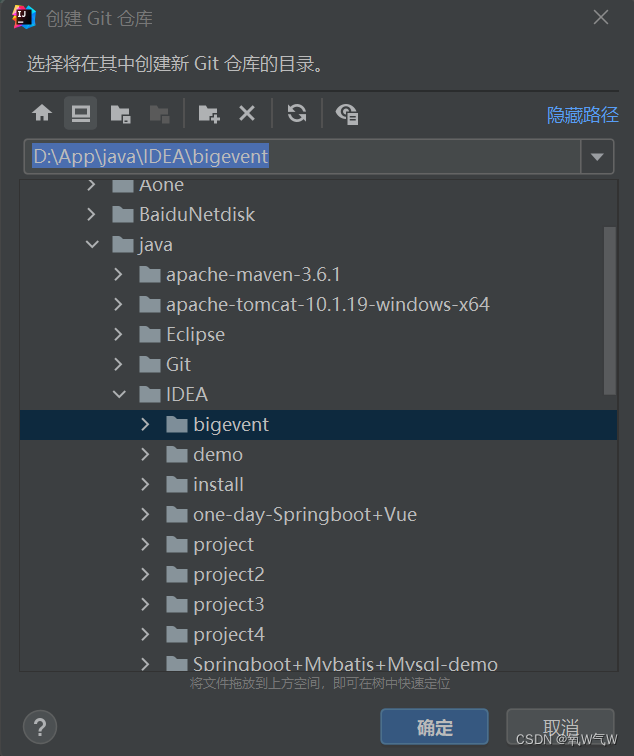
Task: Expand the Eclipse folder
Action: pyautogui.click(x=119, y=334)
